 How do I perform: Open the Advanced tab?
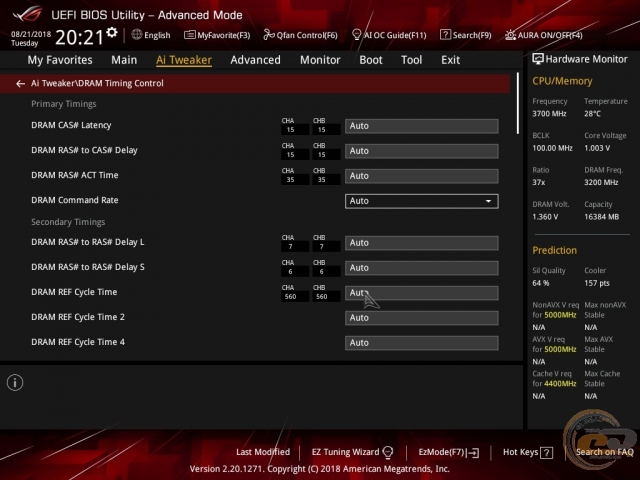click(256, 60)
